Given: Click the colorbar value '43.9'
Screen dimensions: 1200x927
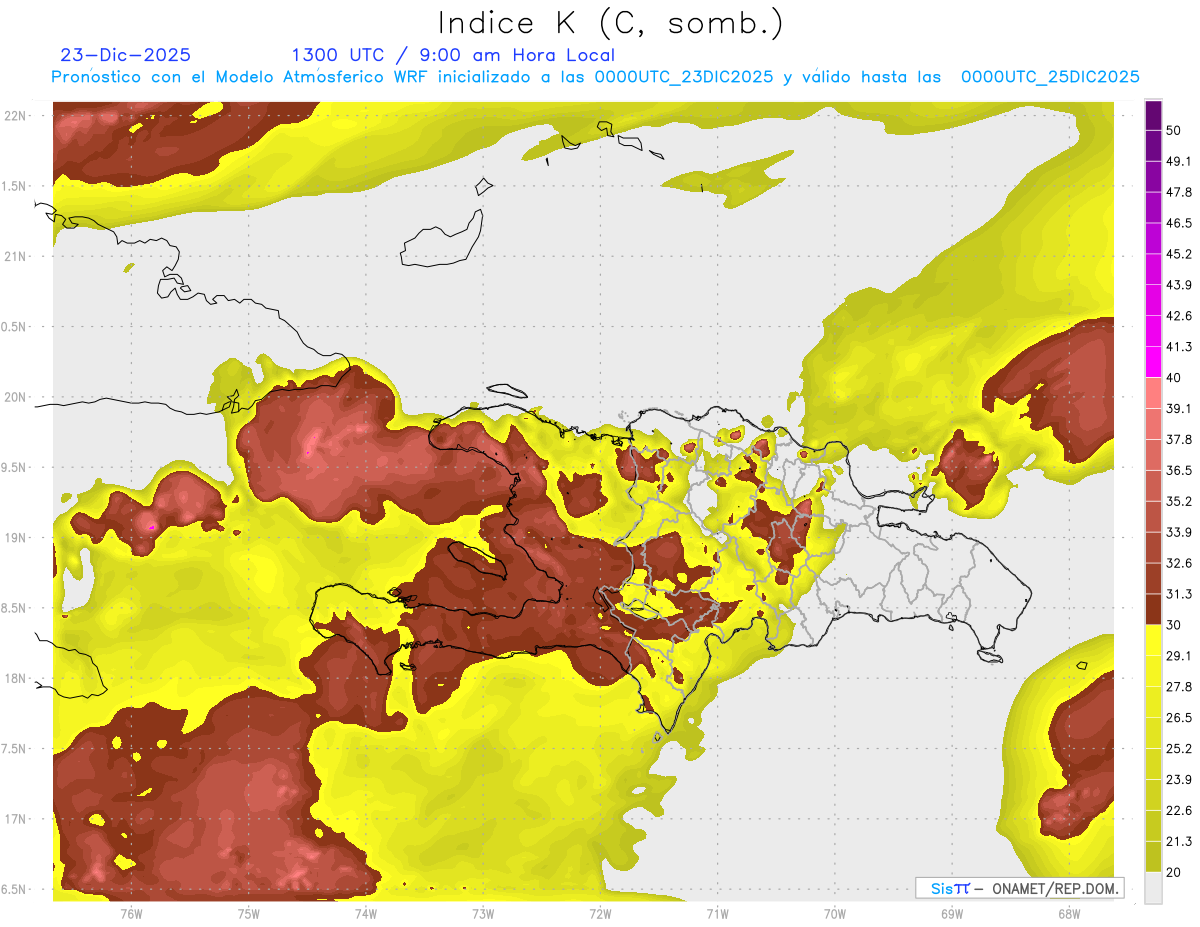Looking at the screenshot, I should pos(1179,285).
